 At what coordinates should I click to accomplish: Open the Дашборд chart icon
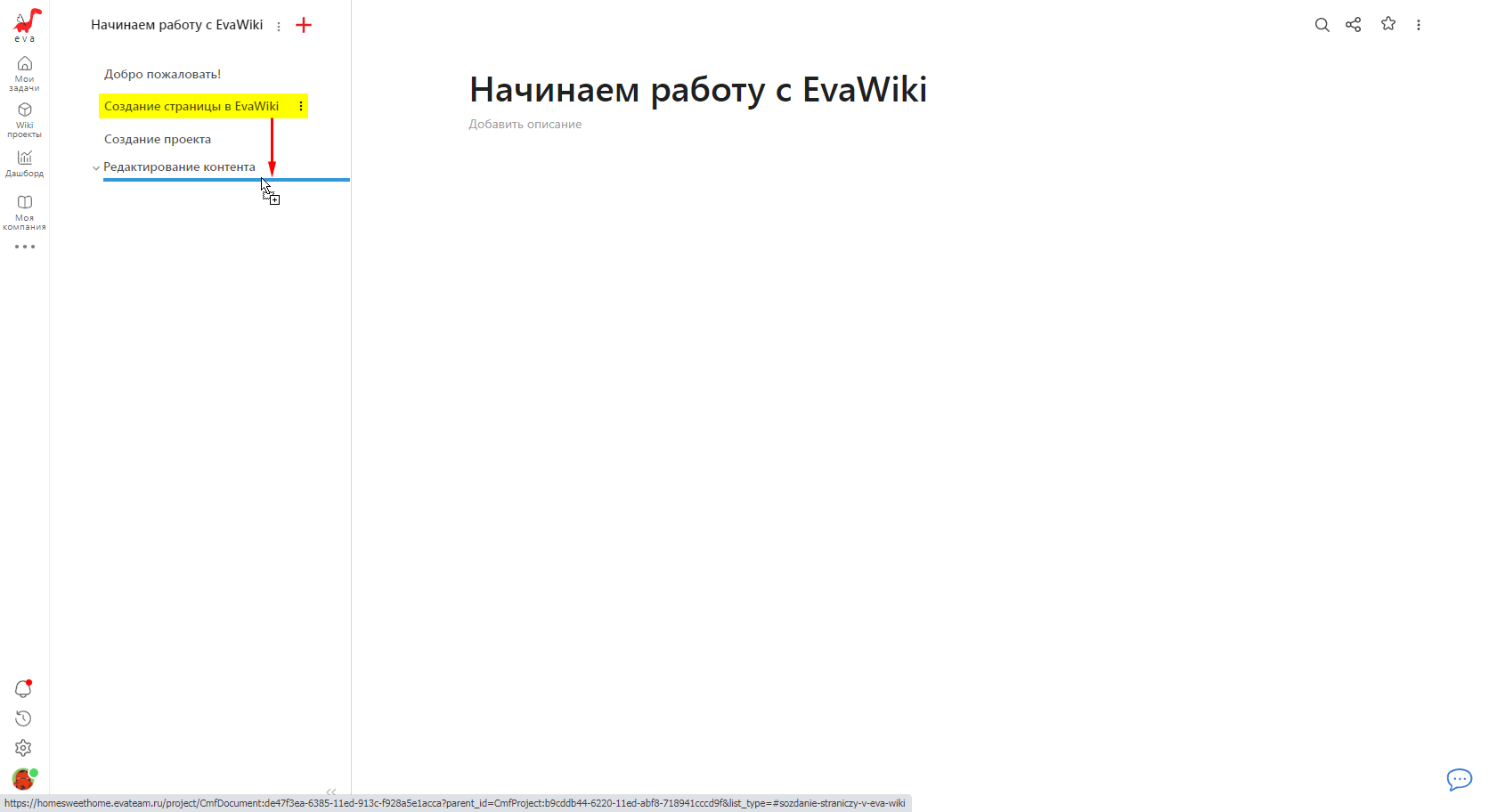coord(24,158)
